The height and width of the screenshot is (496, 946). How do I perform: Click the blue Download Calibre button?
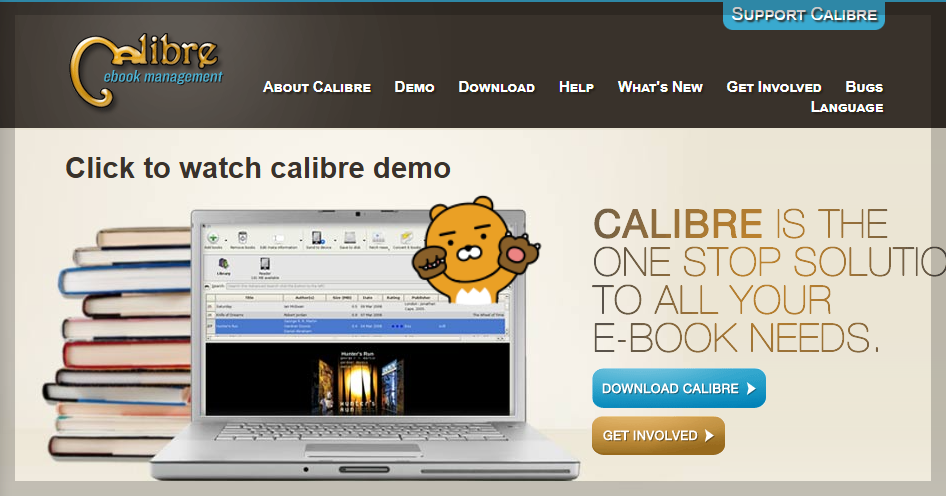679,389
